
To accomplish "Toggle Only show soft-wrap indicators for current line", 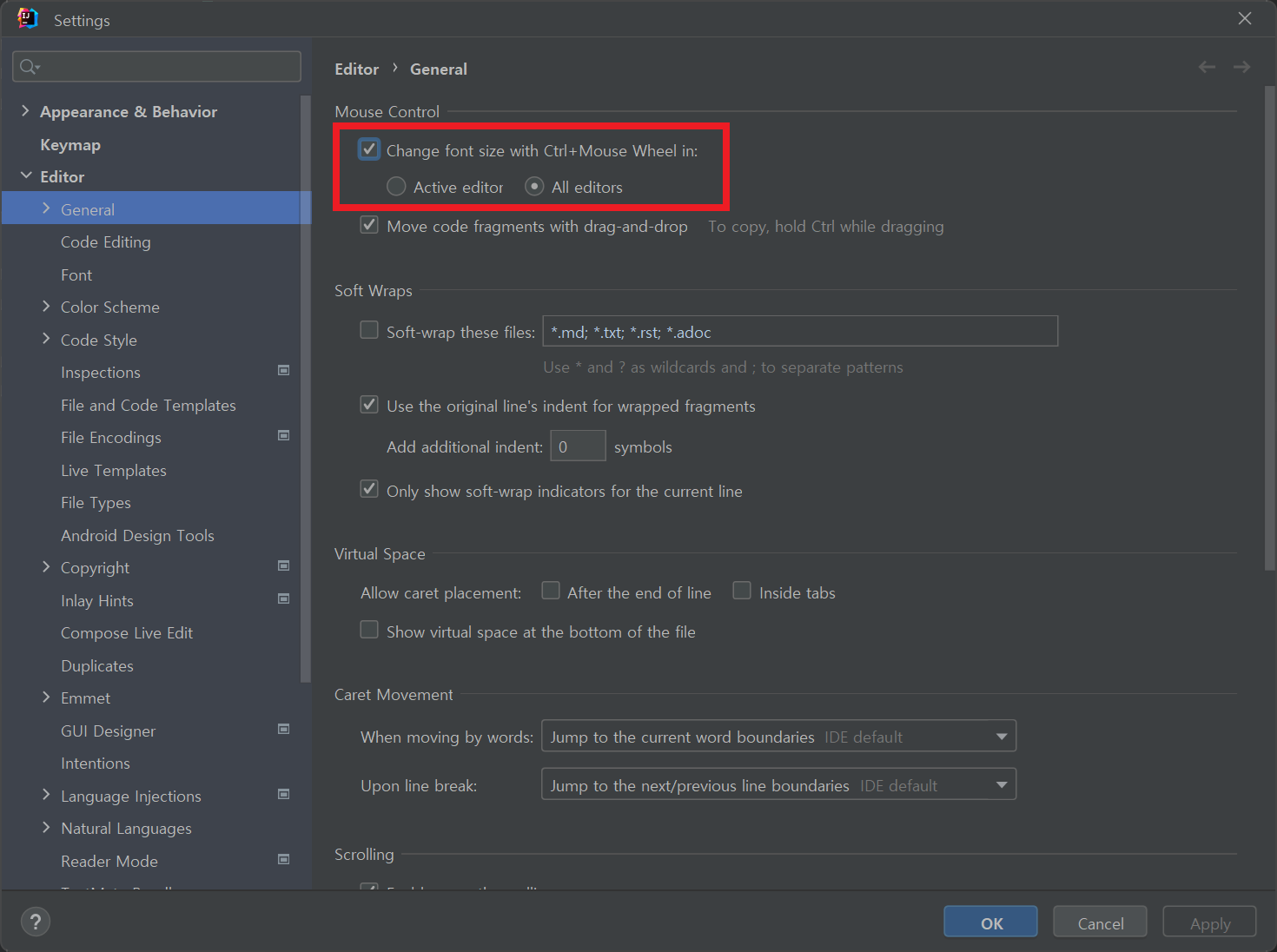I will pyautogui.click(x=369, y=489).
